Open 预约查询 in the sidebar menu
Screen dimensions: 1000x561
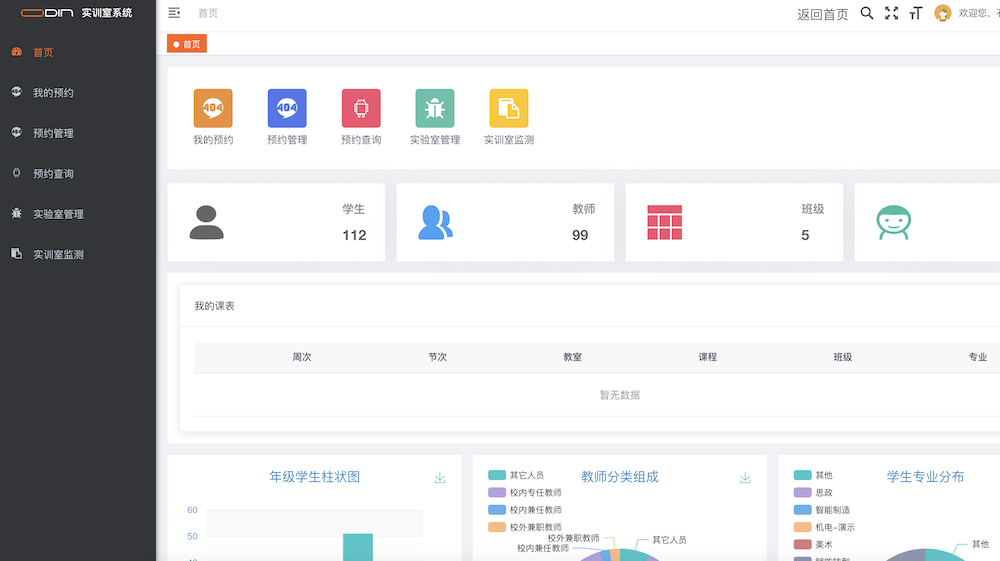tap(78, 173)
